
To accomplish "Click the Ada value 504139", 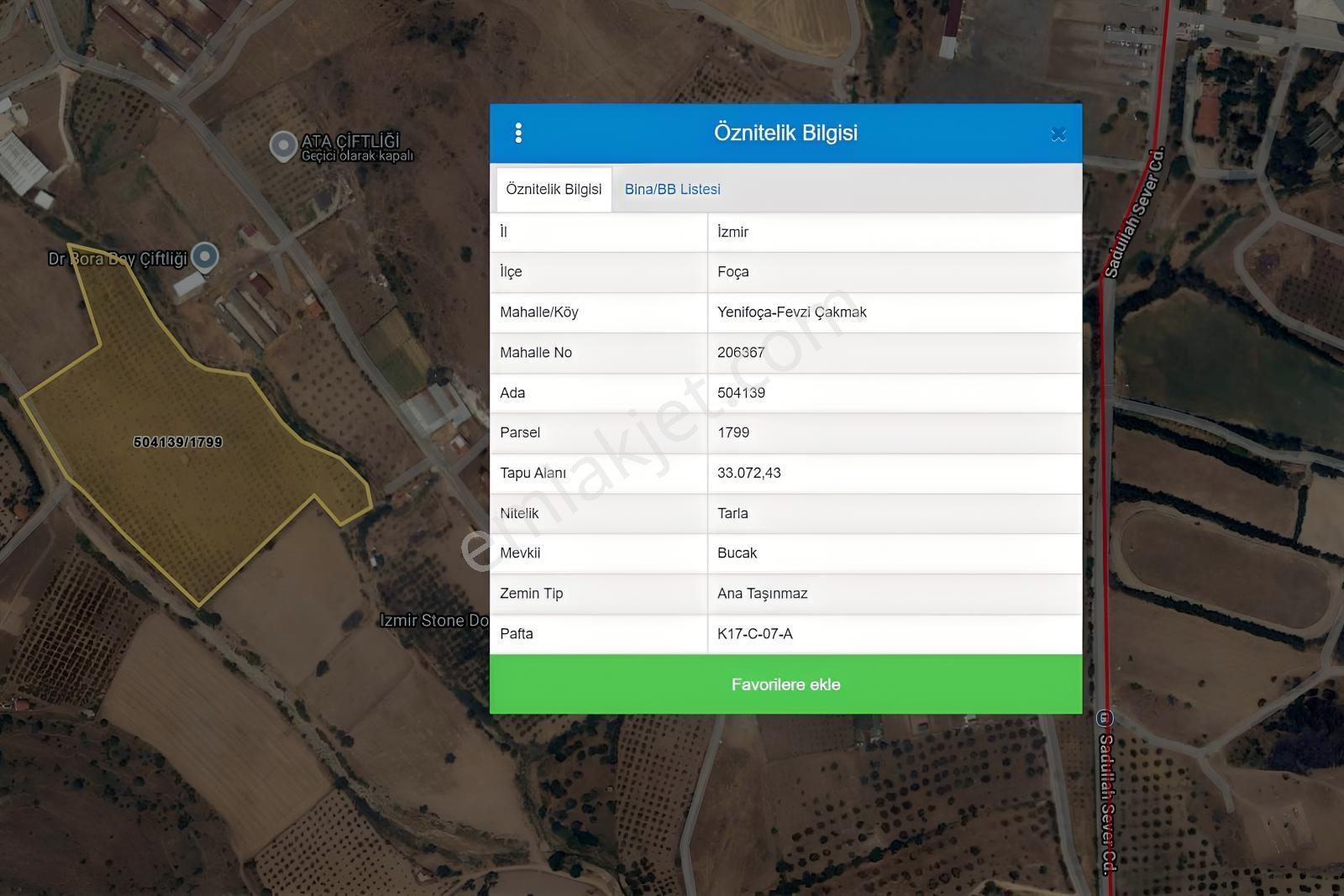I will 895,393.
